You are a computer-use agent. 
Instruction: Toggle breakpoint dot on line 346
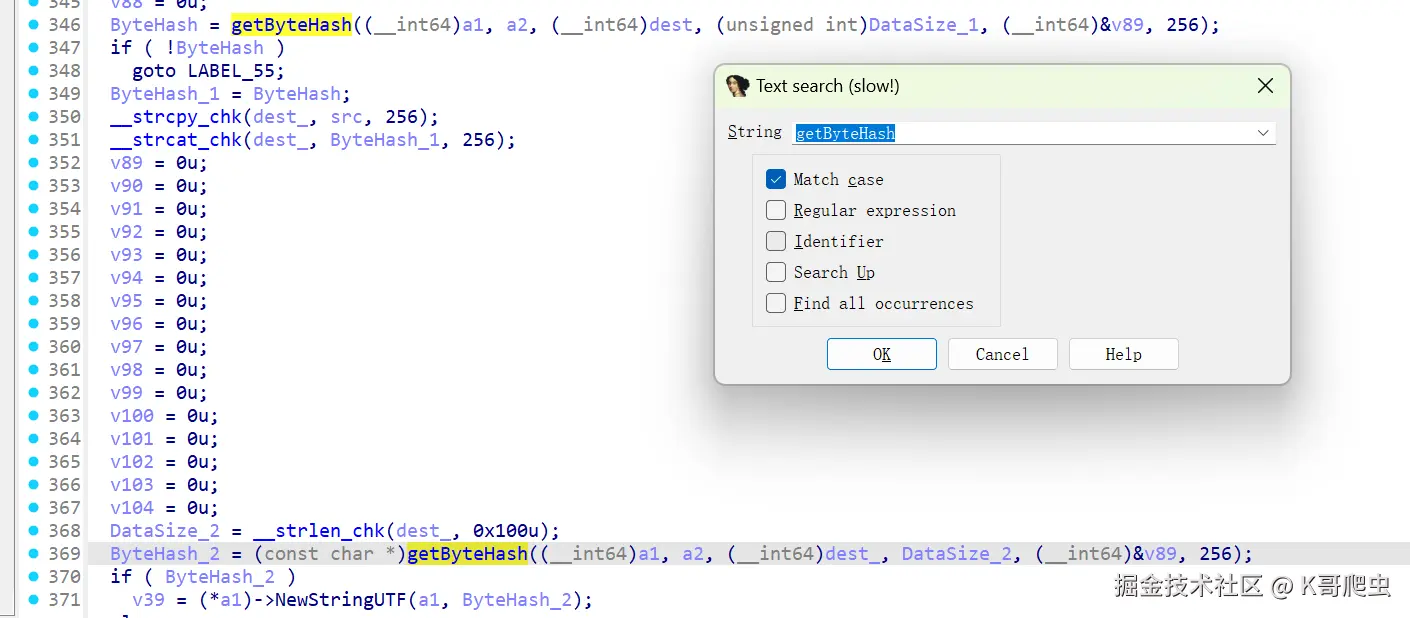tap(34, 24)
